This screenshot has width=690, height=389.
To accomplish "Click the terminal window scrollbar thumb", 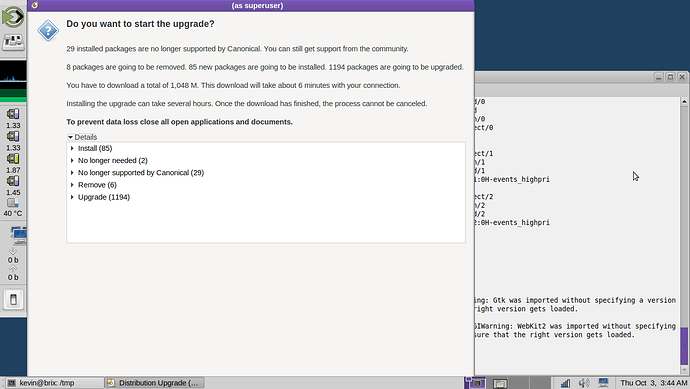I will 684,345.
